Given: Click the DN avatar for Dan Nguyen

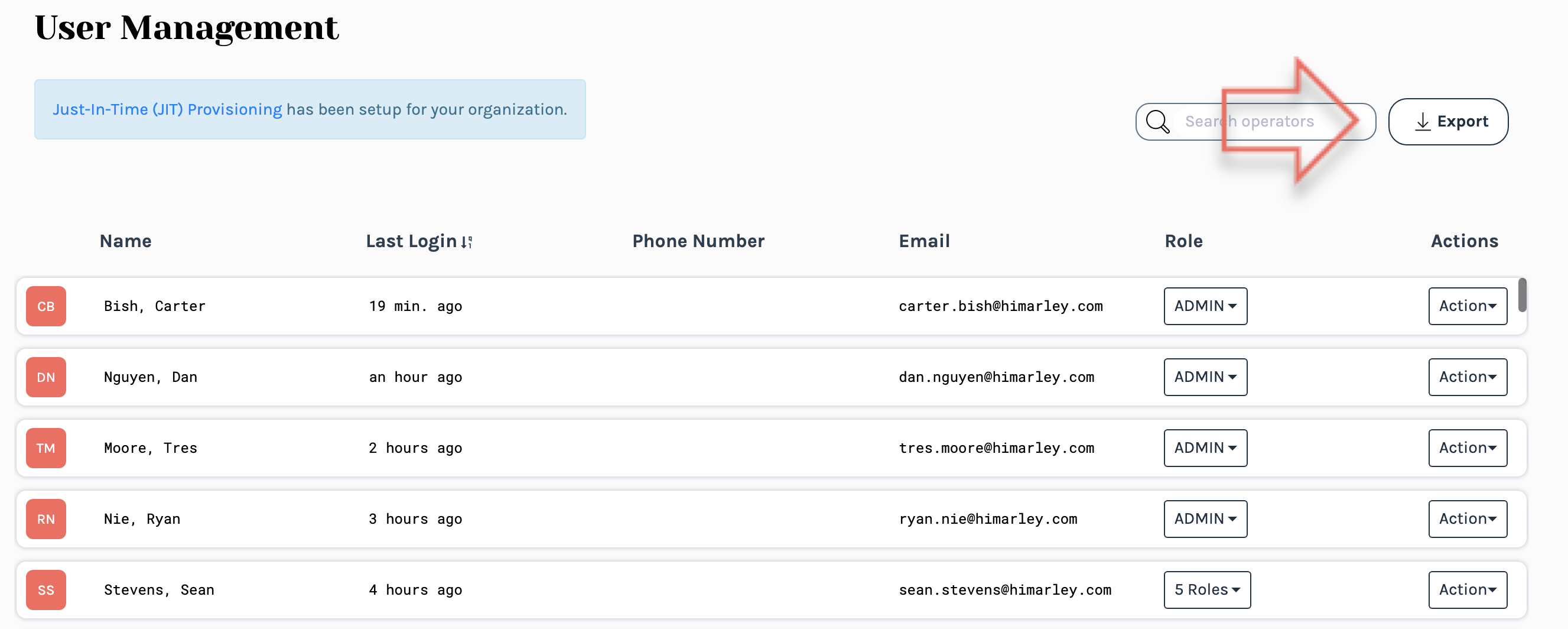Looking at the screenshot, I should (x=46, y=377).
